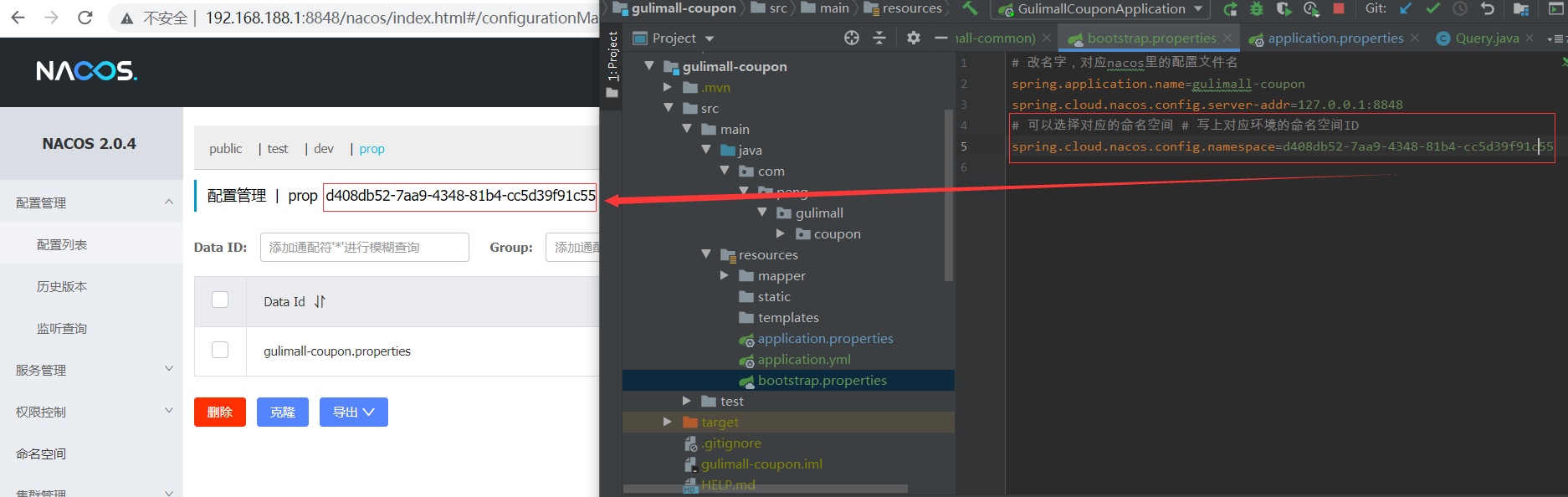
Task: Switch to the prop namespace tab
Action: [372, 149]
